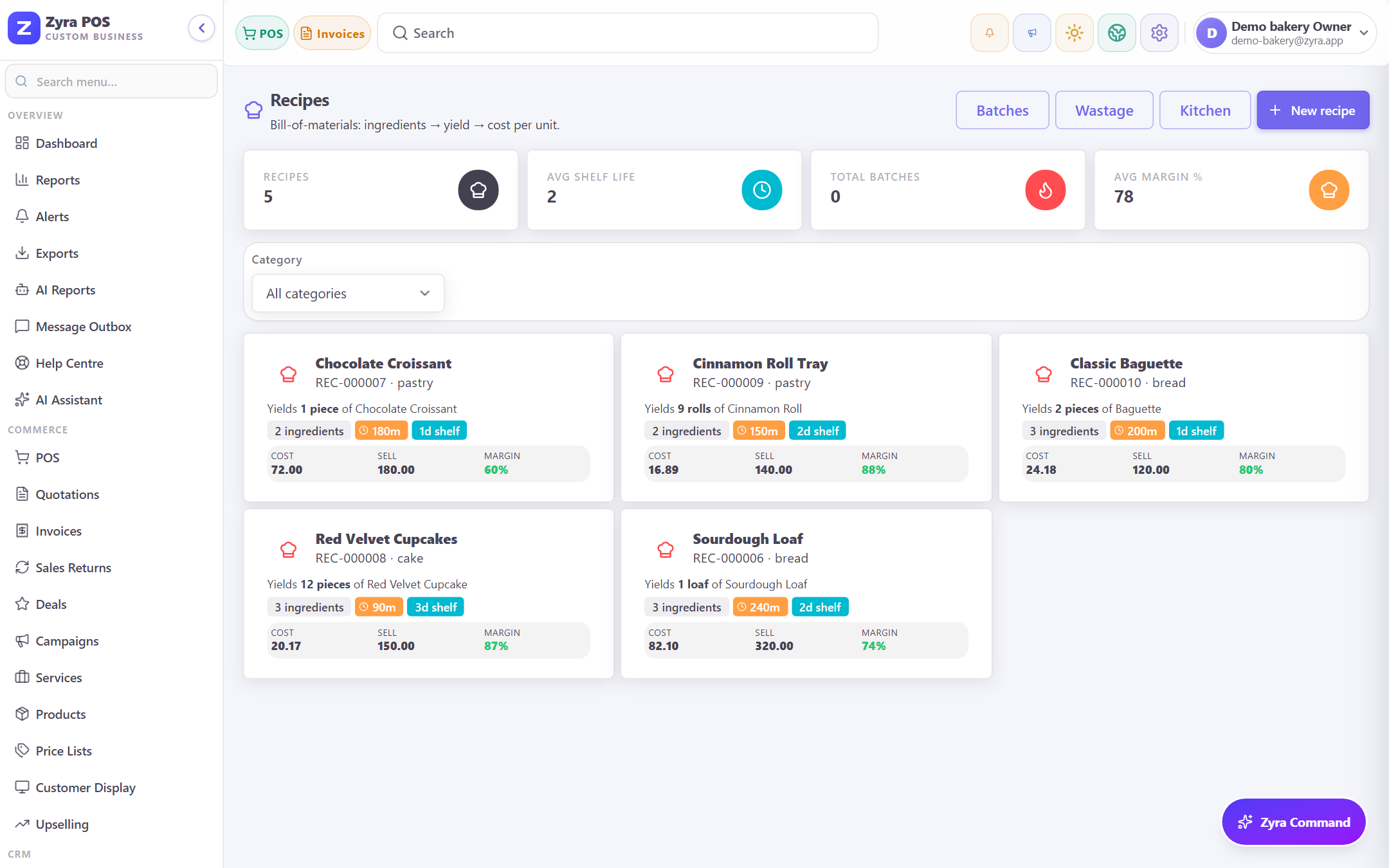The height and width of the screenshot is (868, 1389).
Task: Click the Zyra POS logo
Action: click(24, 28)
